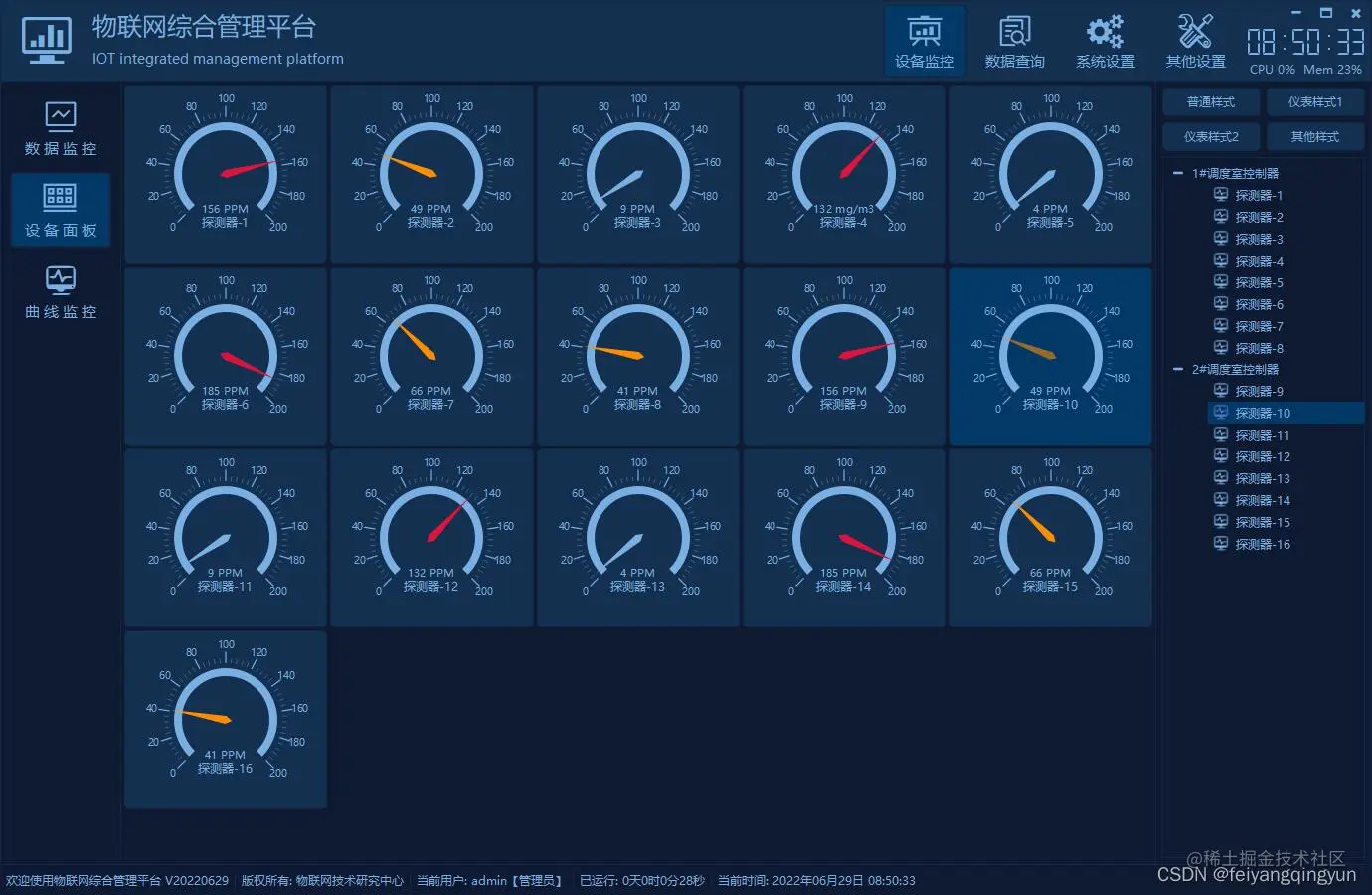Select the 探测器-3 gauge panel
Viewport: 1372px width, 895px height.
[x=638, y=174]
